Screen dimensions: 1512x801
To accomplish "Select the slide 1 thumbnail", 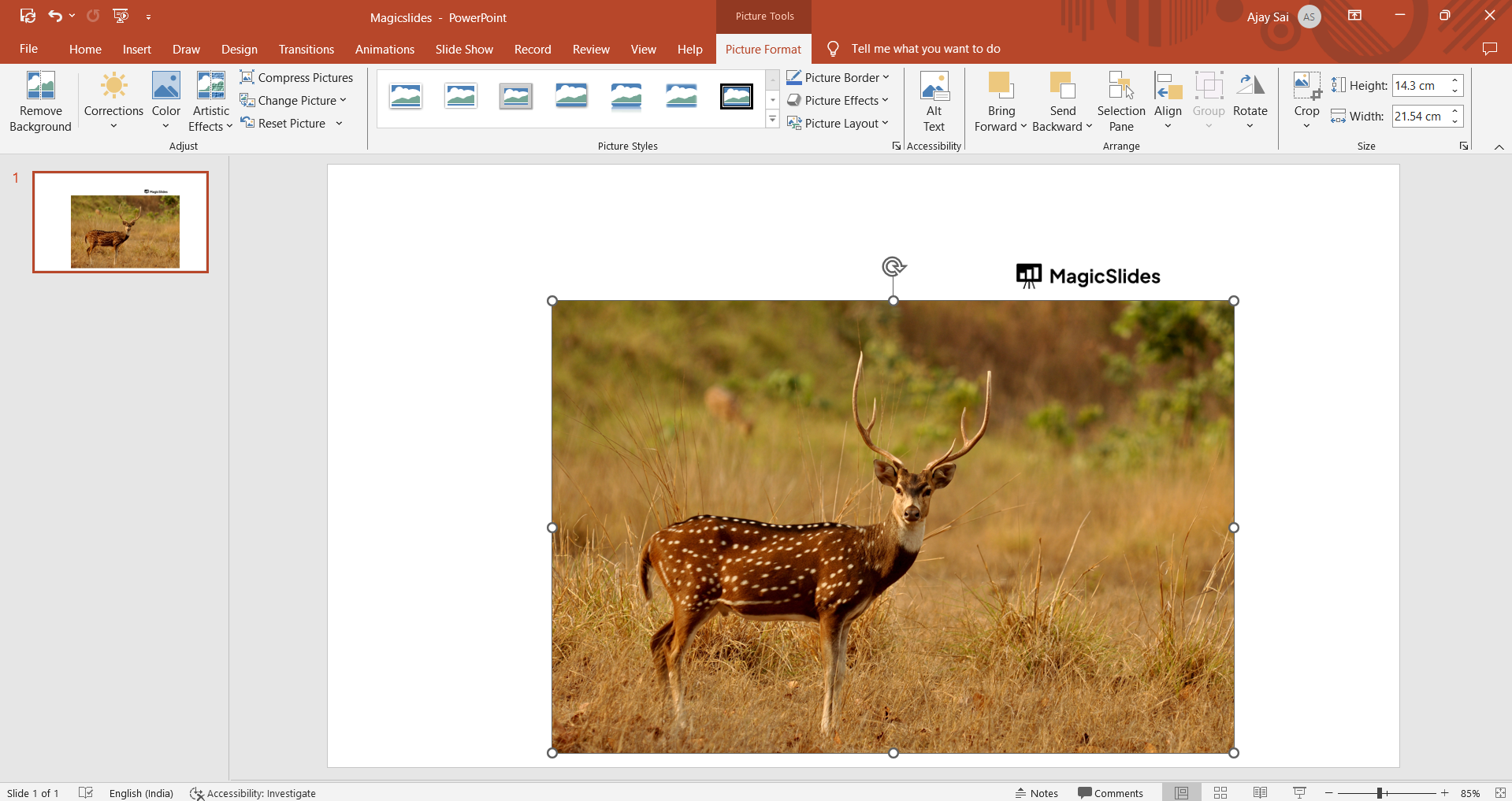I will [x=121, y=222].
